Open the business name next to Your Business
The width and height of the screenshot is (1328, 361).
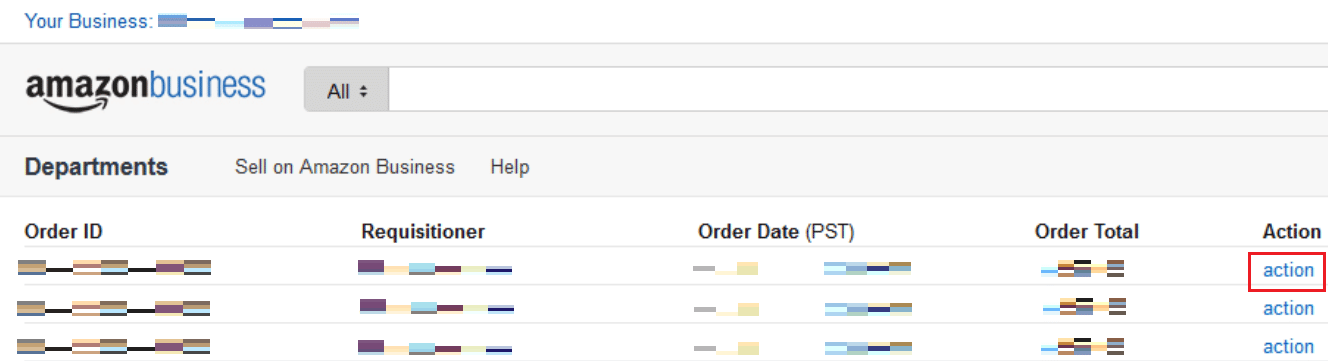259,21
